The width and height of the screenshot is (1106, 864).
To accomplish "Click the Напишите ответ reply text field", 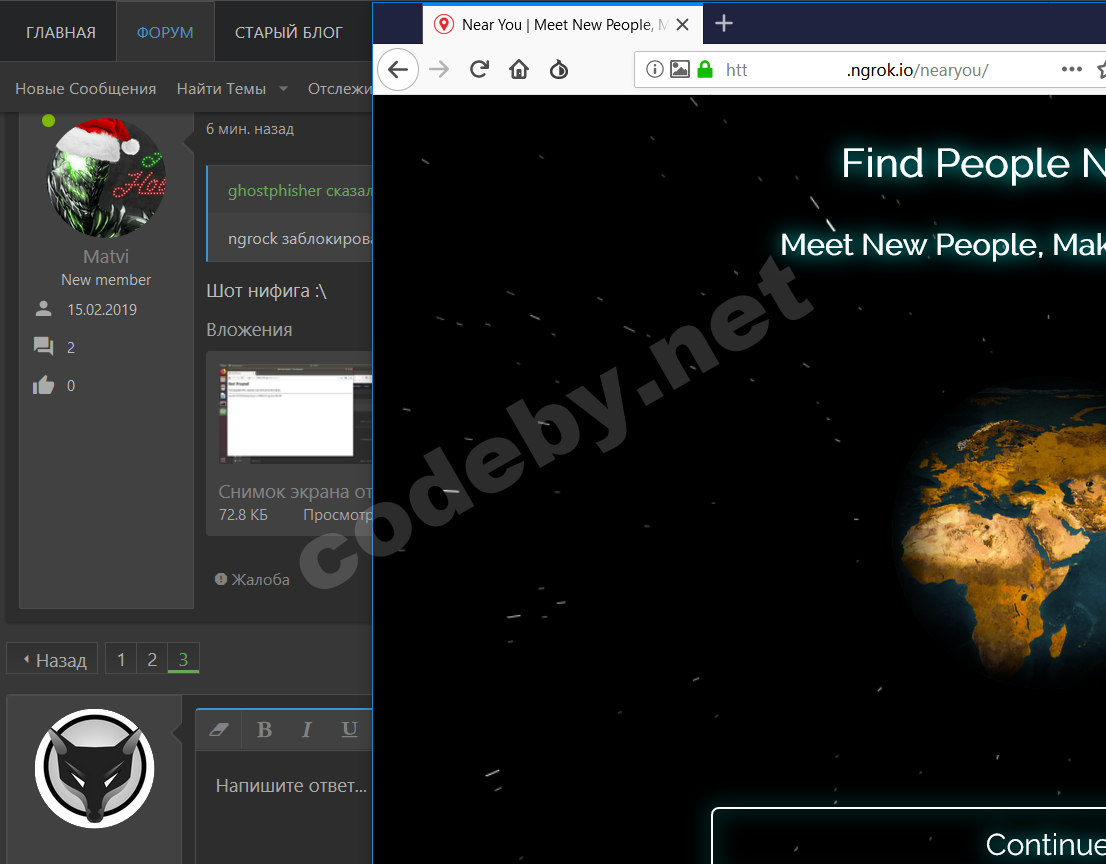I will (x=284, y=807).
